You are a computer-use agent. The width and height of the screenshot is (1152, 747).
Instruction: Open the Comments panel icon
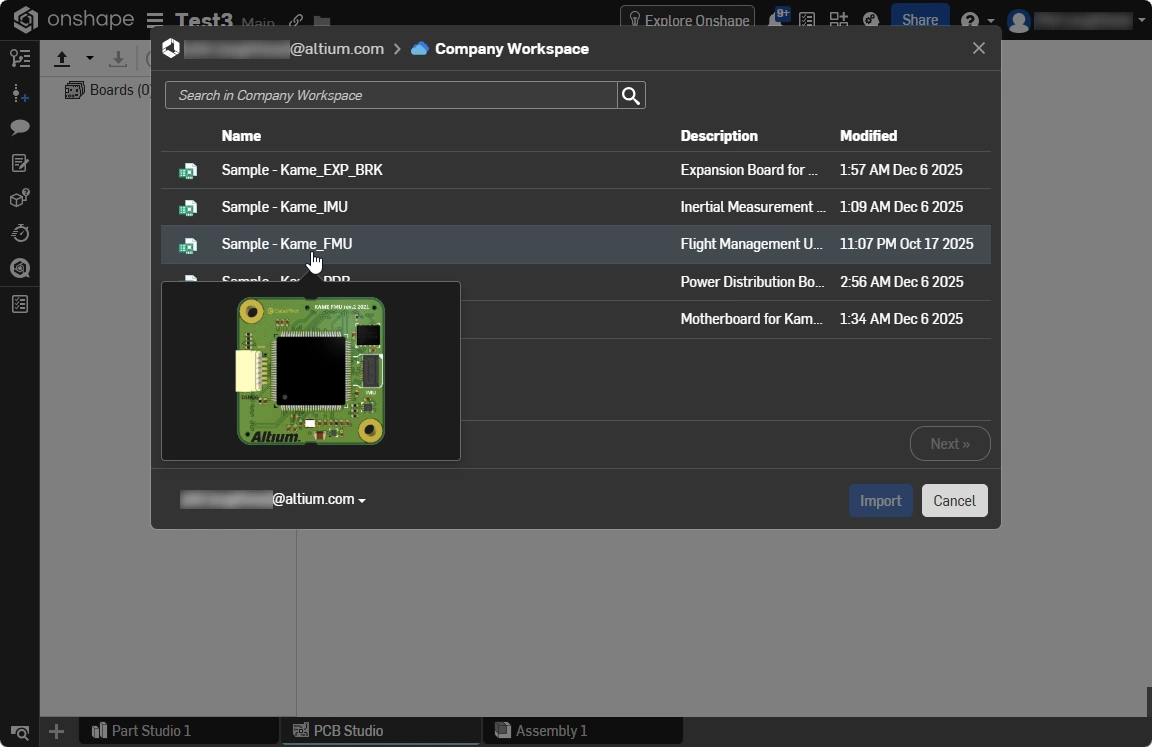[20, 127]
